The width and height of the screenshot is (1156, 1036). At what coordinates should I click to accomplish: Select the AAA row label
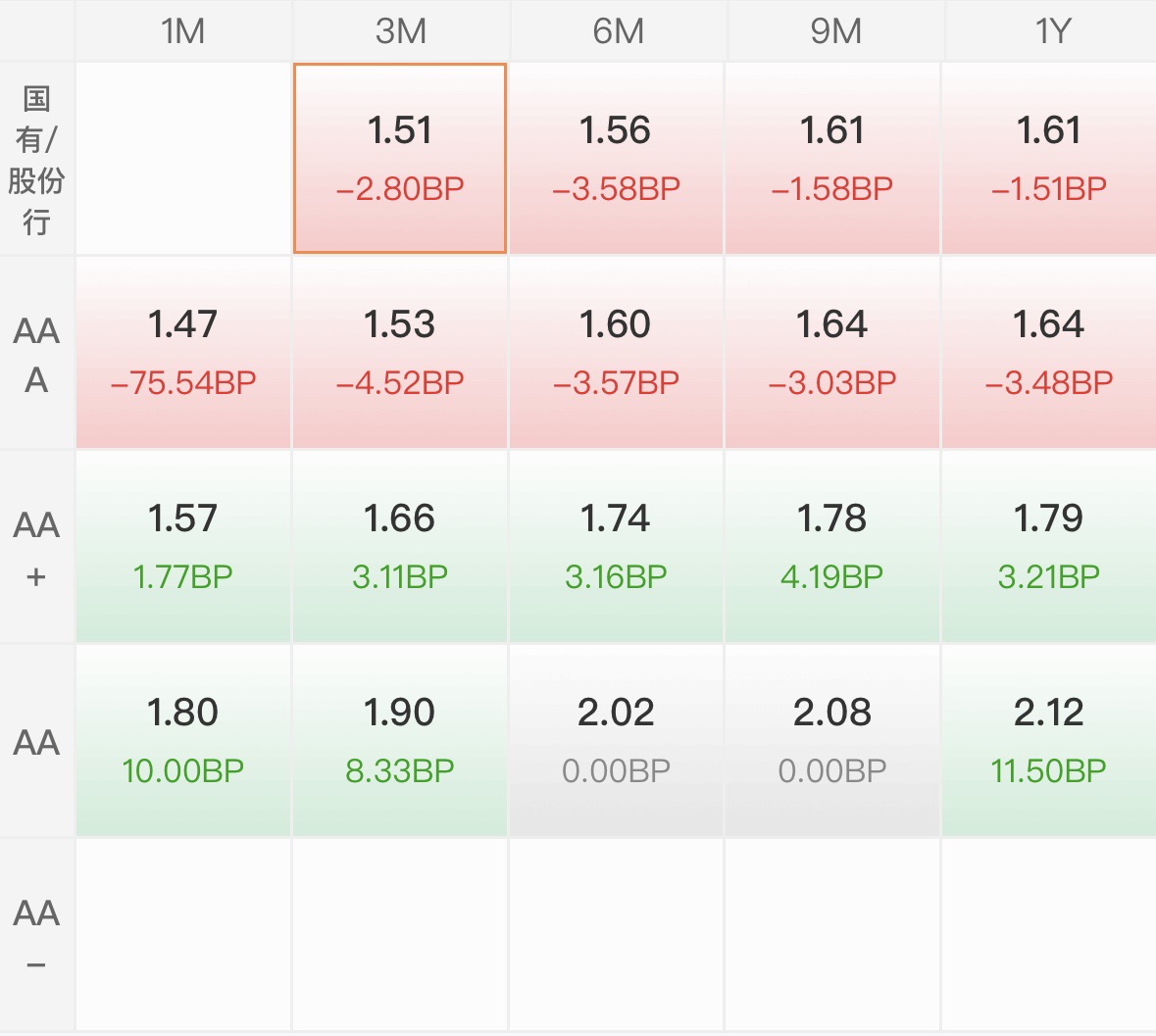point(36,354)
